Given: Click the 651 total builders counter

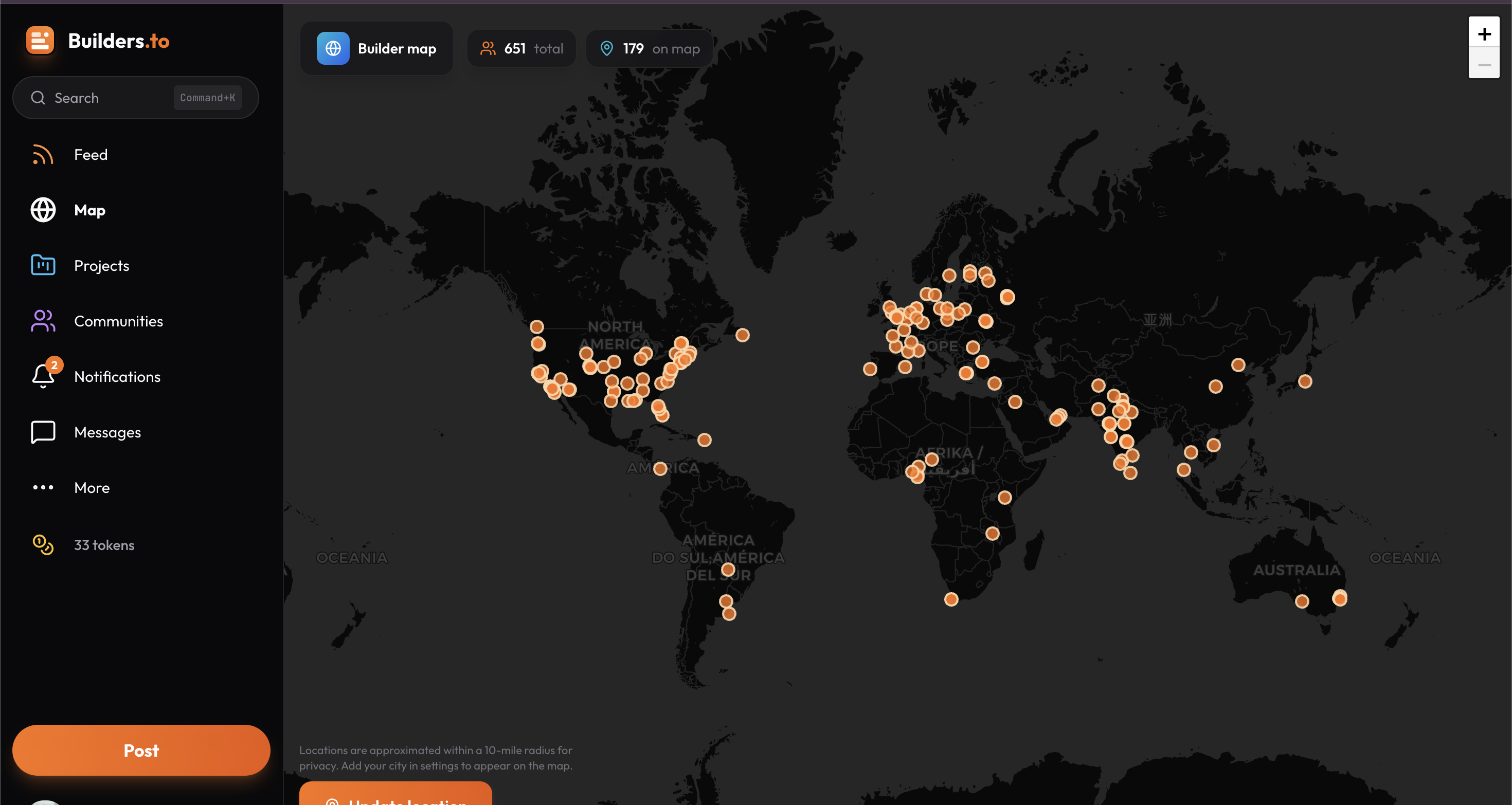Looking at the screenshot, I should click(521, 48).
